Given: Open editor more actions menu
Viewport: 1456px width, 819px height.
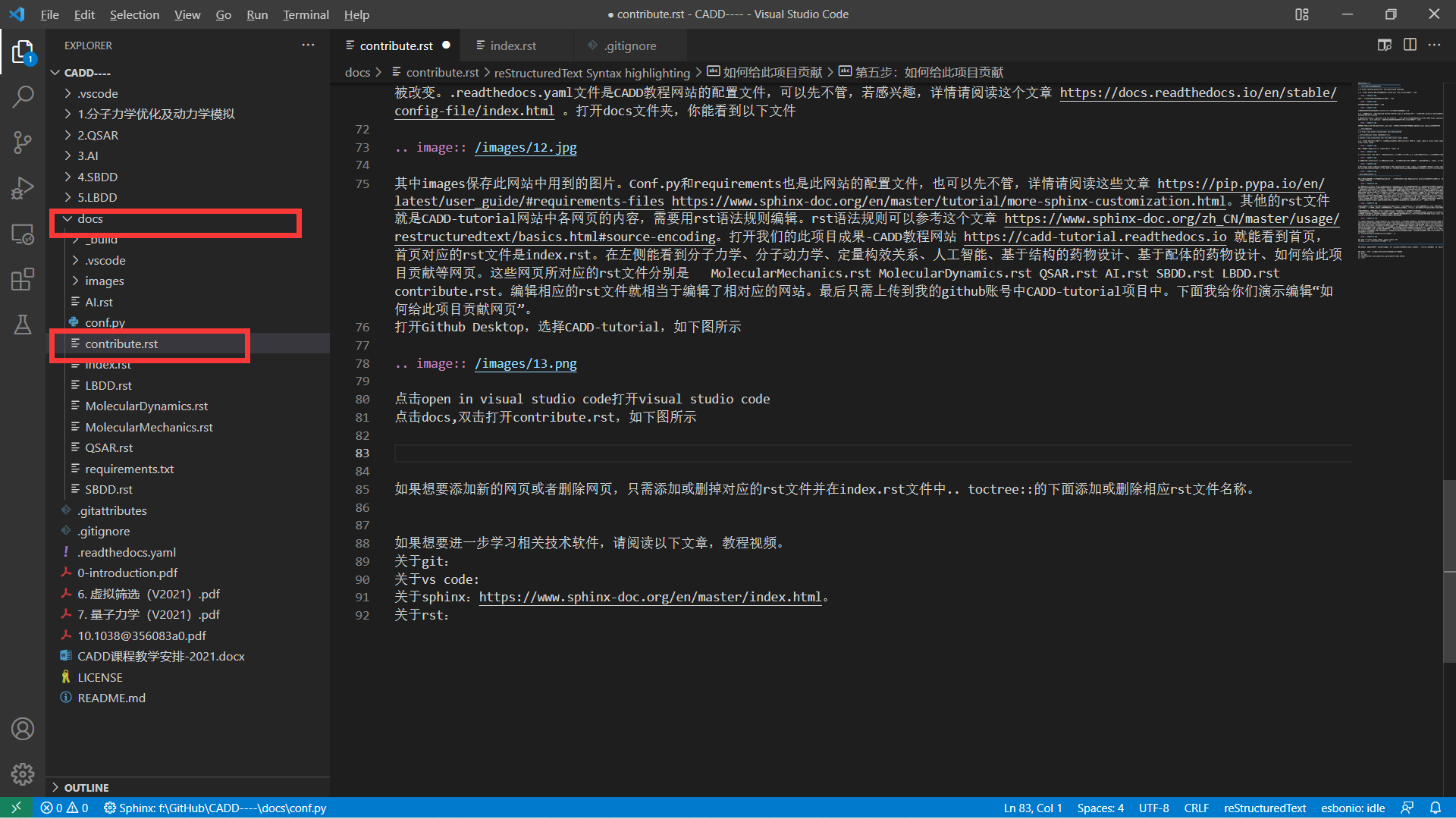Looking at the screenshot, I should [x=1435, y=45].
